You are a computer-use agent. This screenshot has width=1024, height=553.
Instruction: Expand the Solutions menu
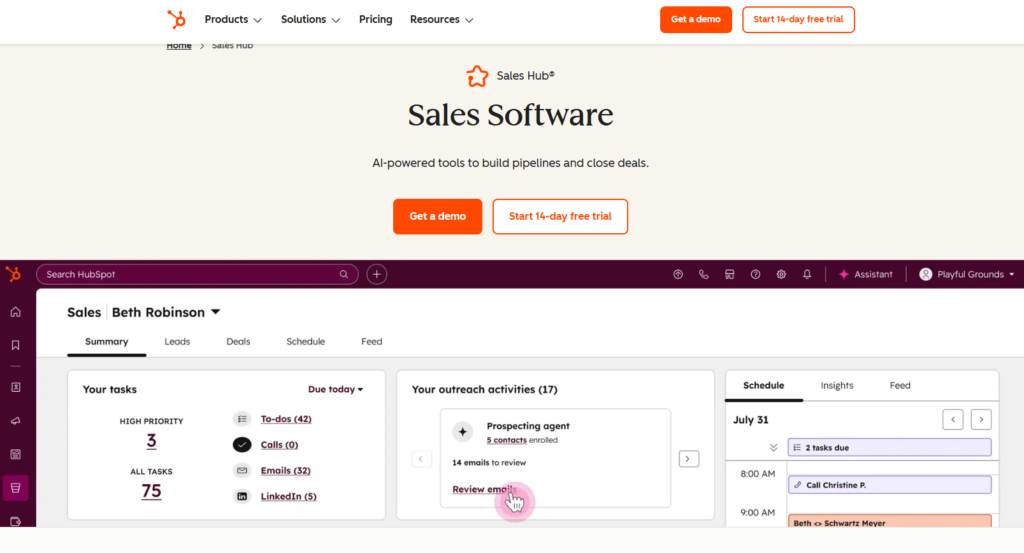click(x=310, y=20)
